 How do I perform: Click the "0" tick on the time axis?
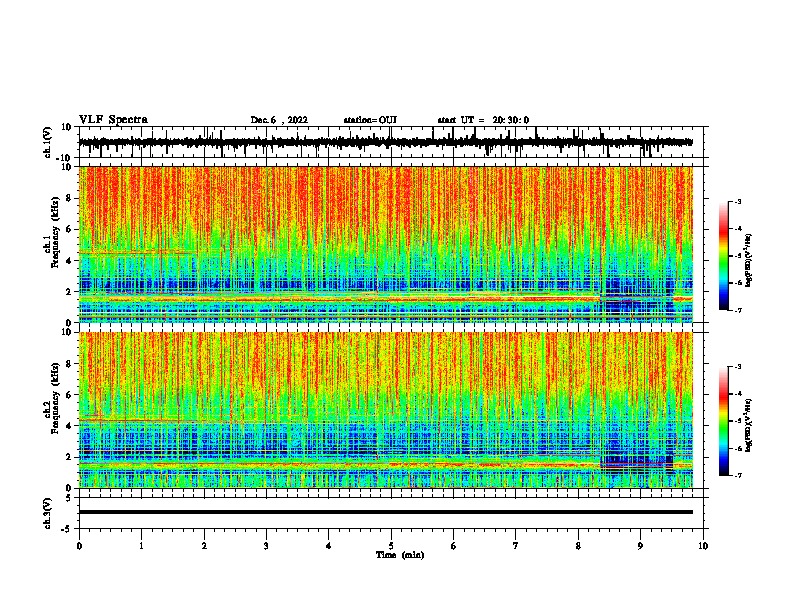79,545
